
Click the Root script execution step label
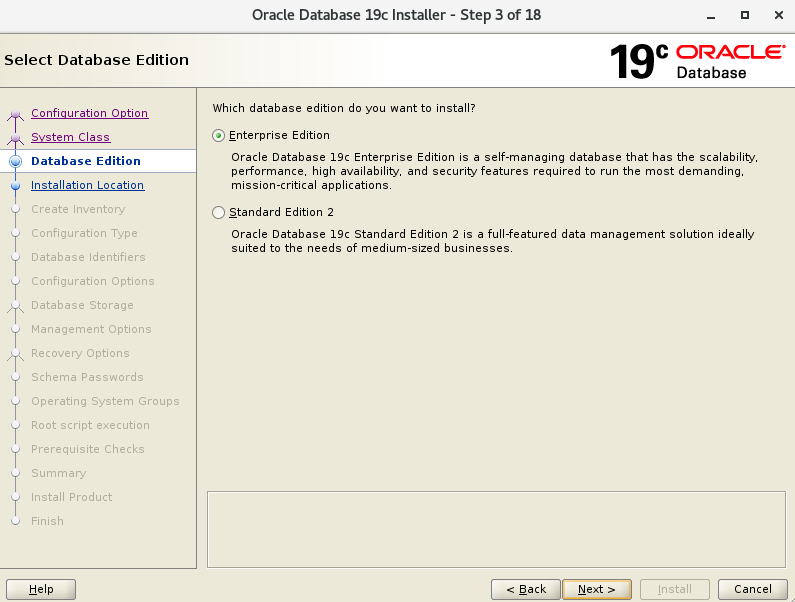click(x=90, y=425)
